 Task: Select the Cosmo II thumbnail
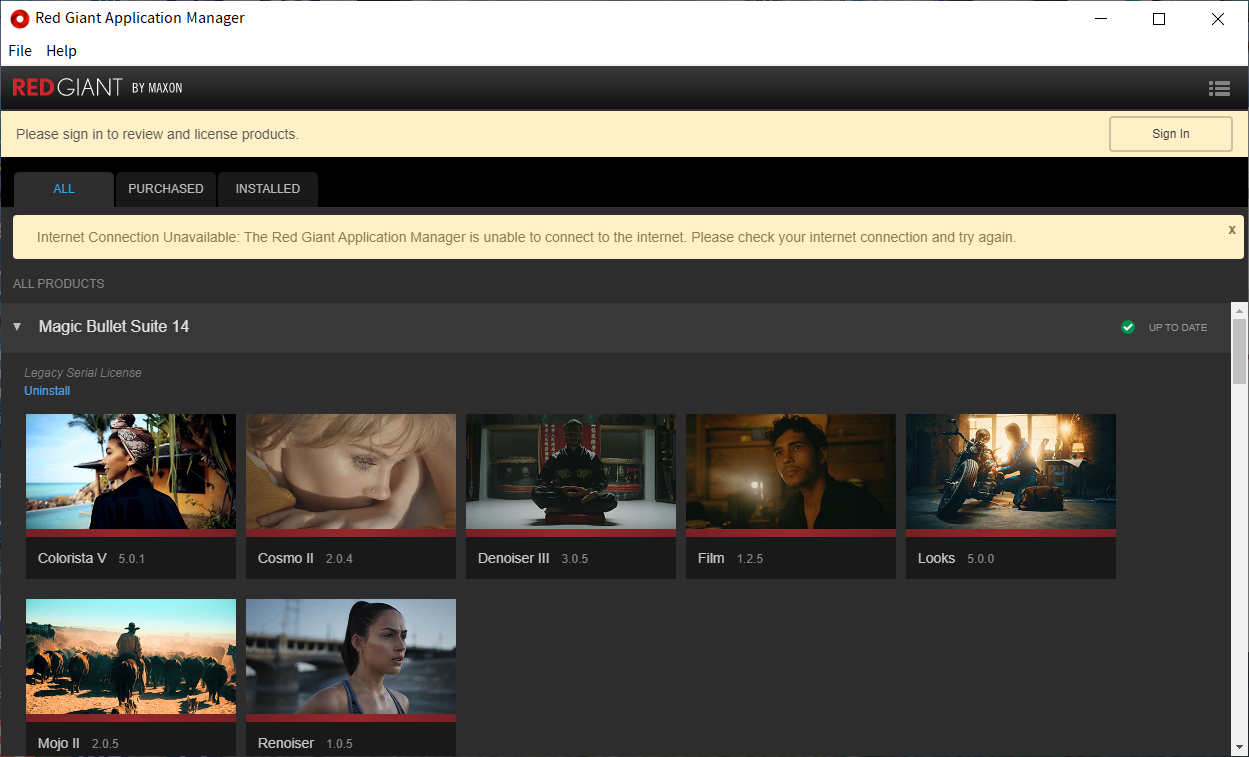point(351,472)
